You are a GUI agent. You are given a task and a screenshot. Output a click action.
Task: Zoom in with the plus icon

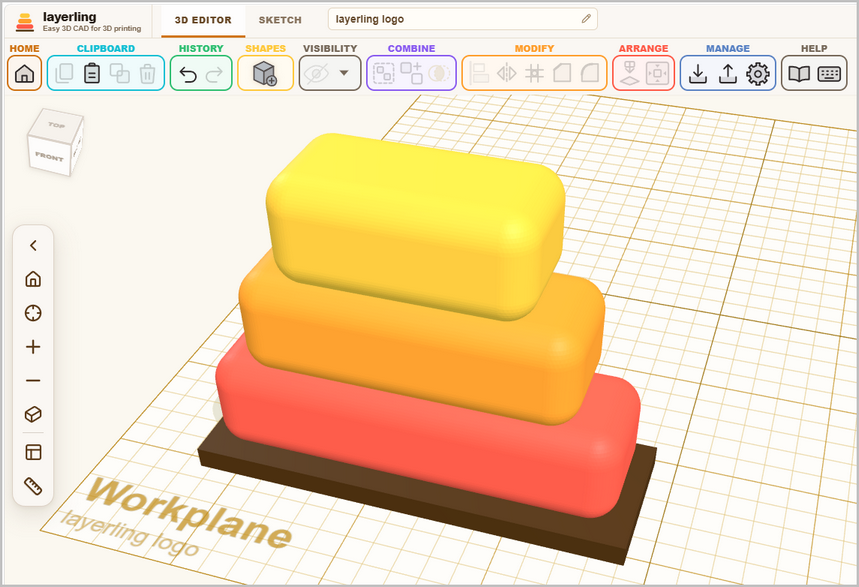(x=33, y=347)
